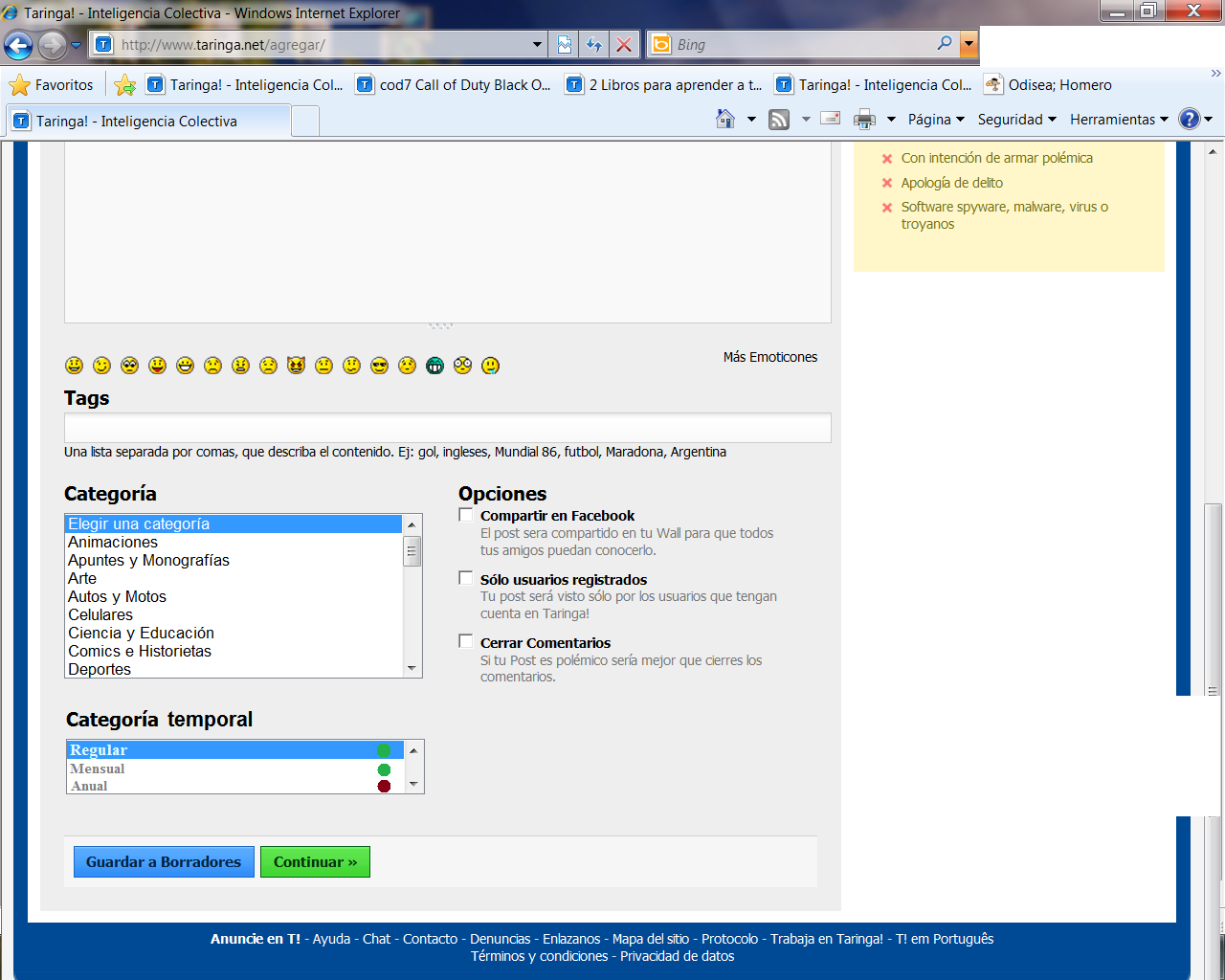The height and width of the screenshot is (980, 1225).
Task: Expand favorites bar overflow chevron
Action: click(1215, 74)
